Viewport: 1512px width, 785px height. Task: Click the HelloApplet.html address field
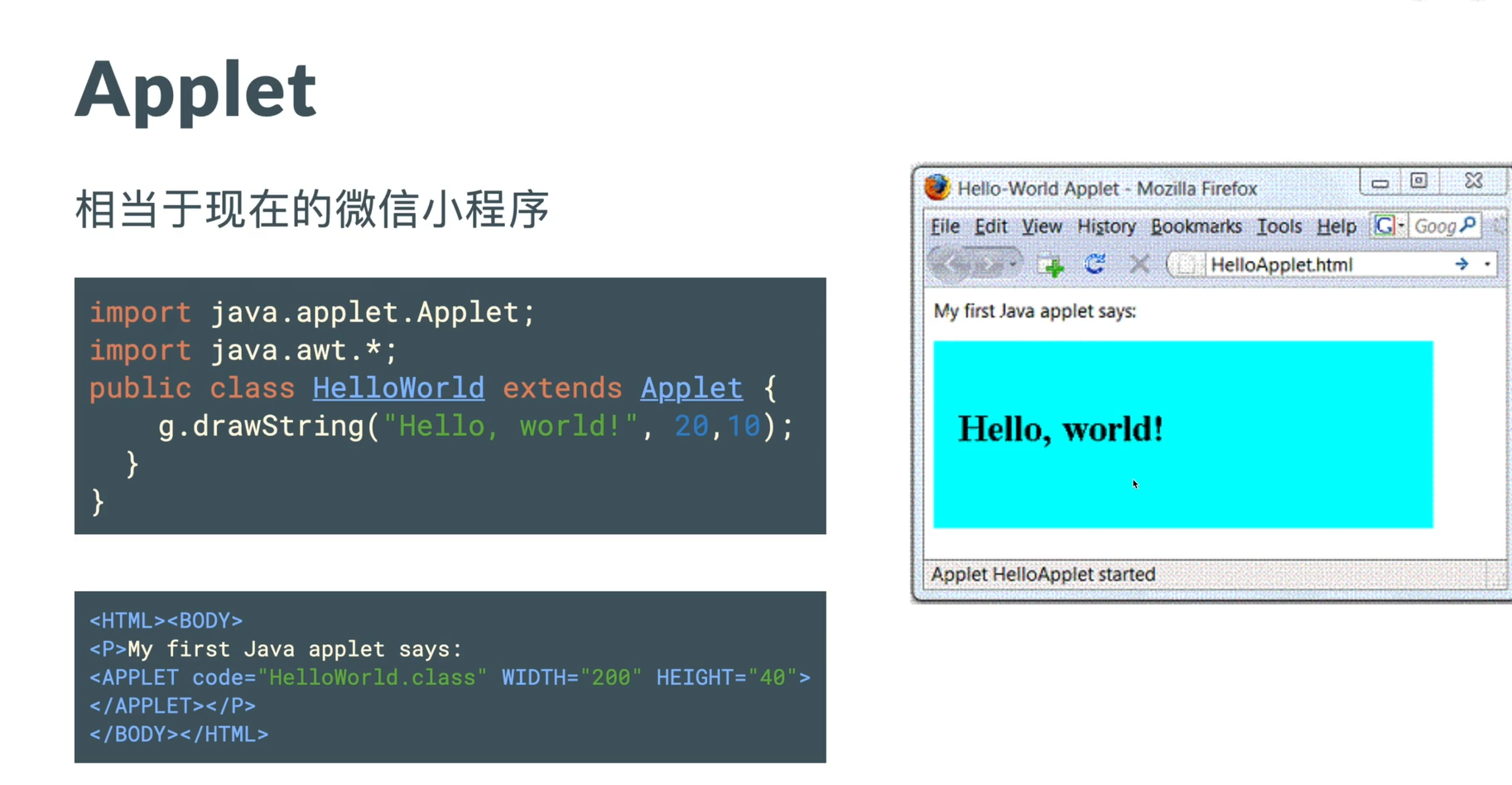1333,265
